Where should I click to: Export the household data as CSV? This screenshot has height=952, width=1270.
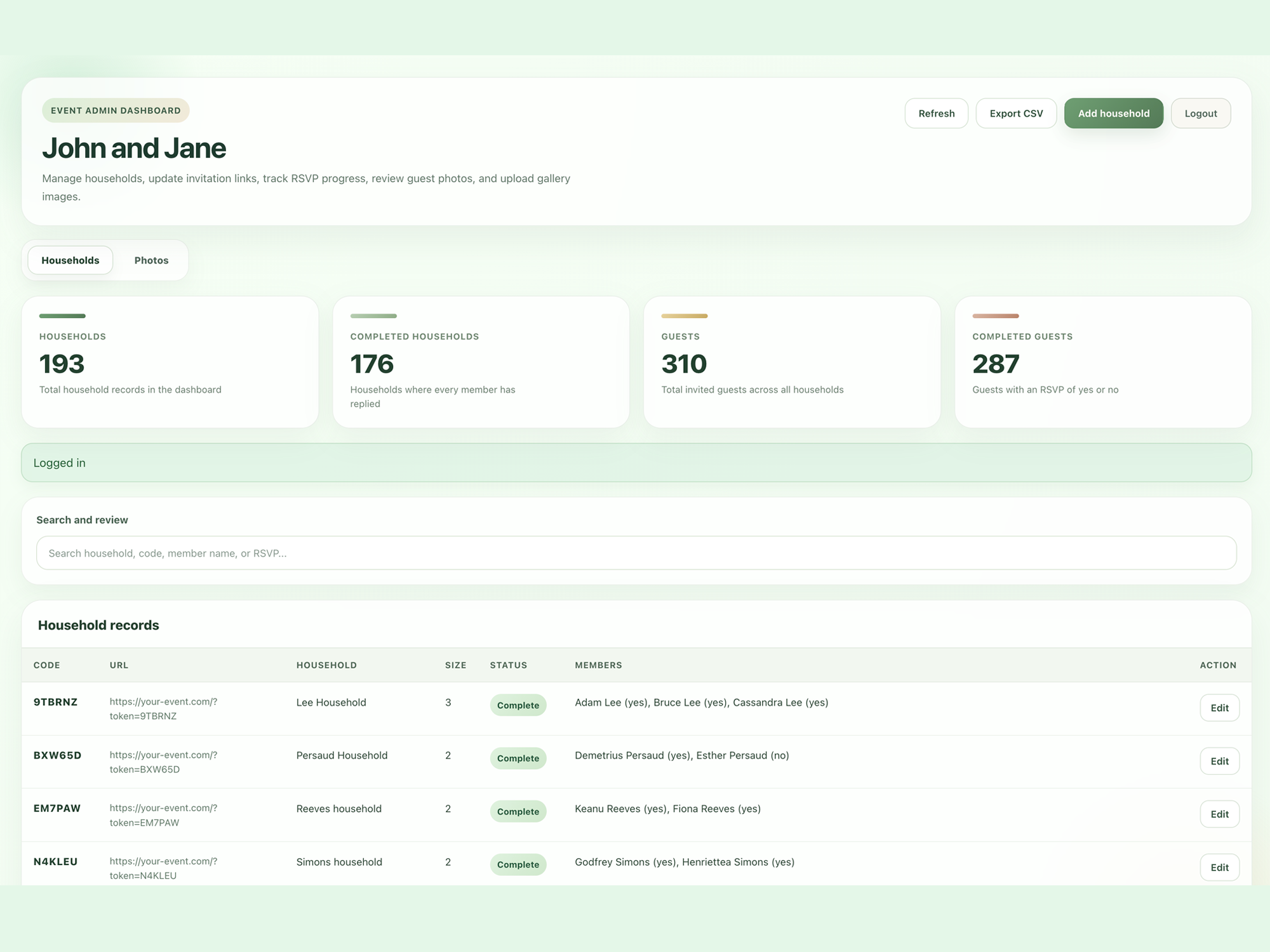(x=1016, y=113)
